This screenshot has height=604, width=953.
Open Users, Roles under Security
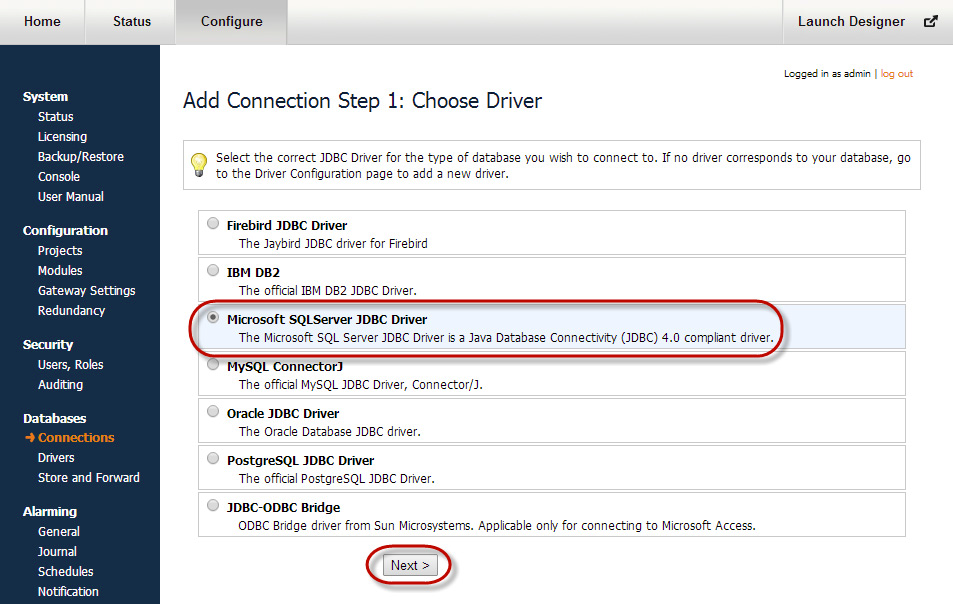pyautogui.click(x=71, y=365)
